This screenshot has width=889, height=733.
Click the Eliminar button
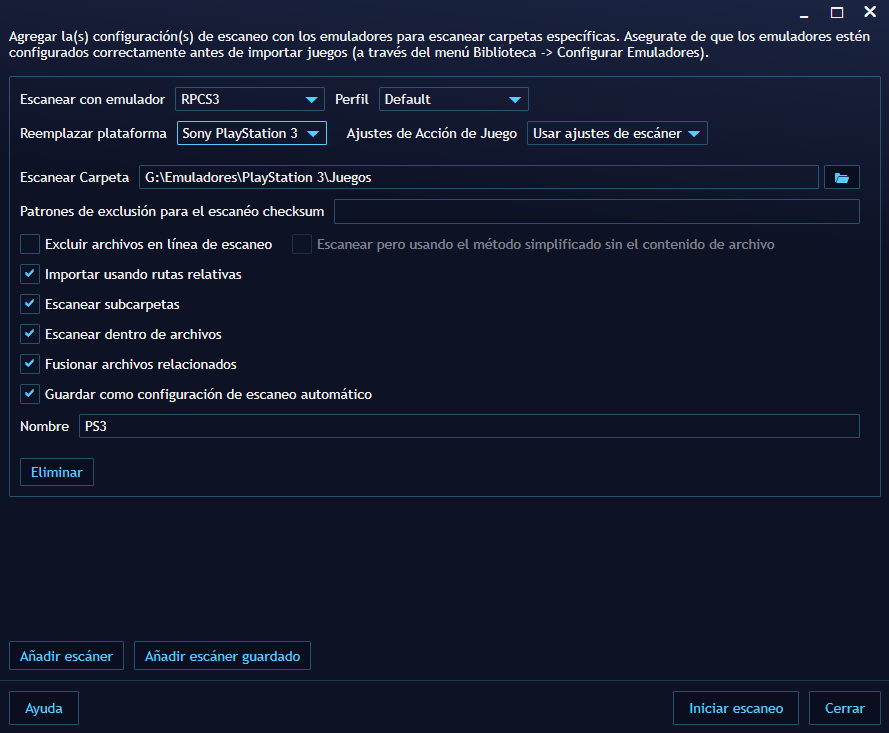click(57, 472)
